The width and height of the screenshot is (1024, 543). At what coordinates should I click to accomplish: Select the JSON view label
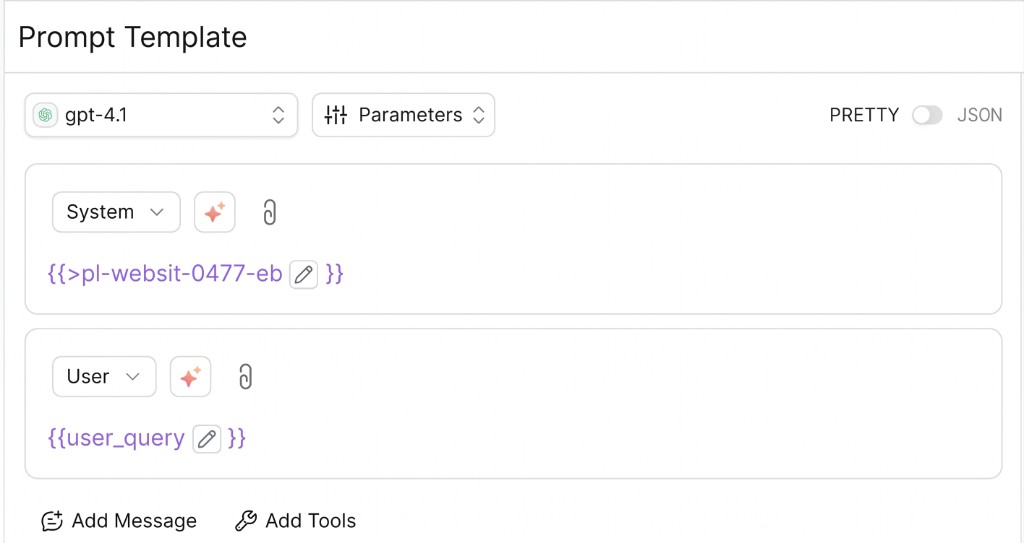(979, 116)
